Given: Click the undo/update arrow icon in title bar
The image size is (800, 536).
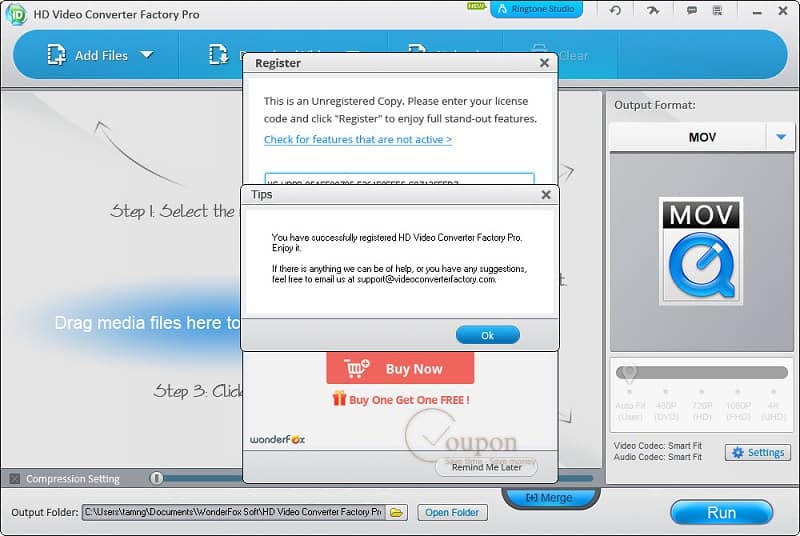Looking at the screenshot, I should click(615, 10).
